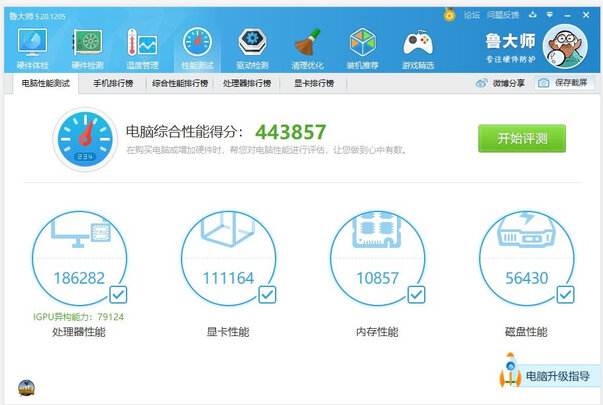Viewport: 603px width, 405px height.
Task: Click 电脑升级指导 rocket banner
Action: tap(548, 376)
